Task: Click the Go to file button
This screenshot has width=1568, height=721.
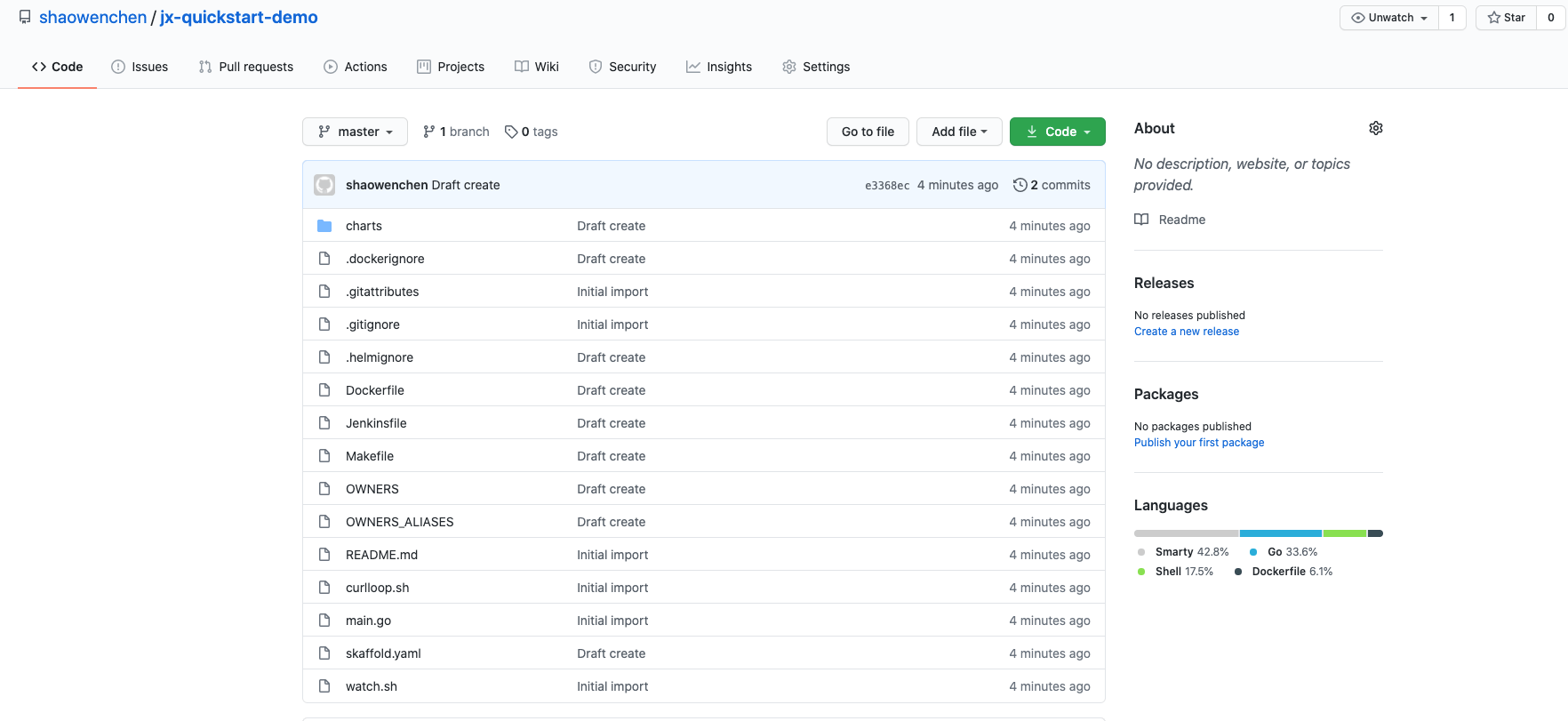Action: 868,132
